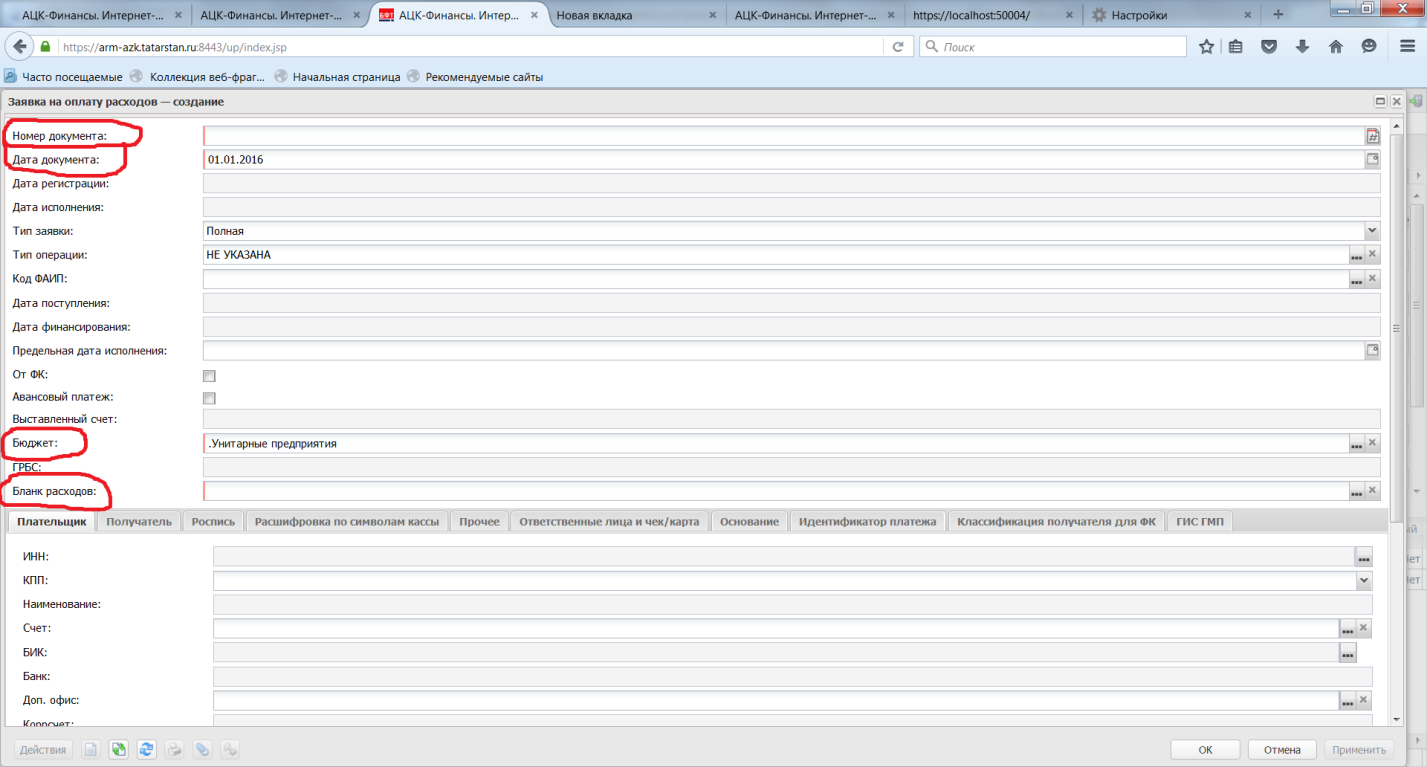Clear the Бюджет field with X icon
This screenshot has height=767, width=1427.
click(x=1372, y=443)
